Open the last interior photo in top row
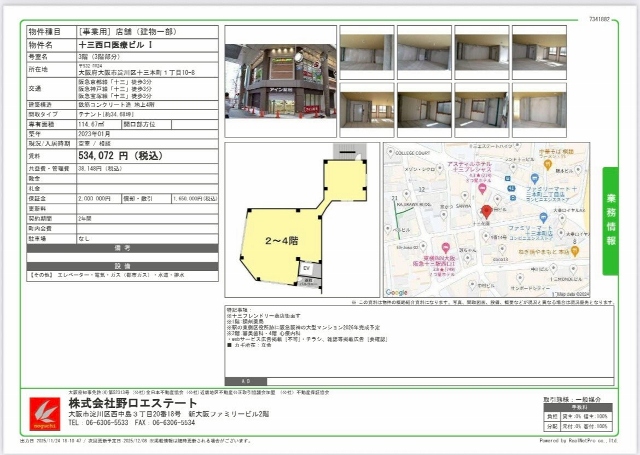Screen dimensions: 640x455 click(540, 52)
